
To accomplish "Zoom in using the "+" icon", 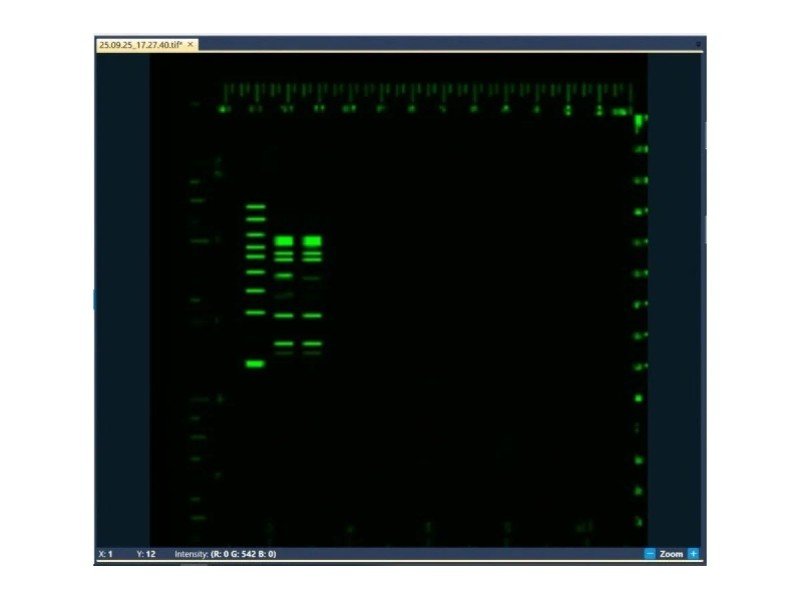I will pos(693,554).
